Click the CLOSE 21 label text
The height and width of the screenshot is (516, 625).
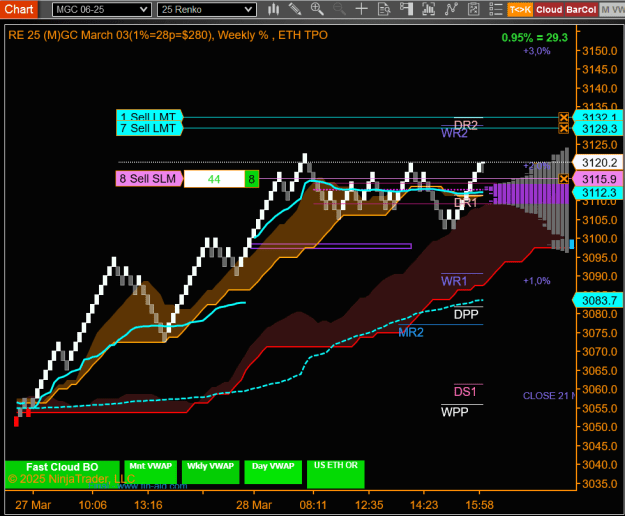[x=549, y=396]
